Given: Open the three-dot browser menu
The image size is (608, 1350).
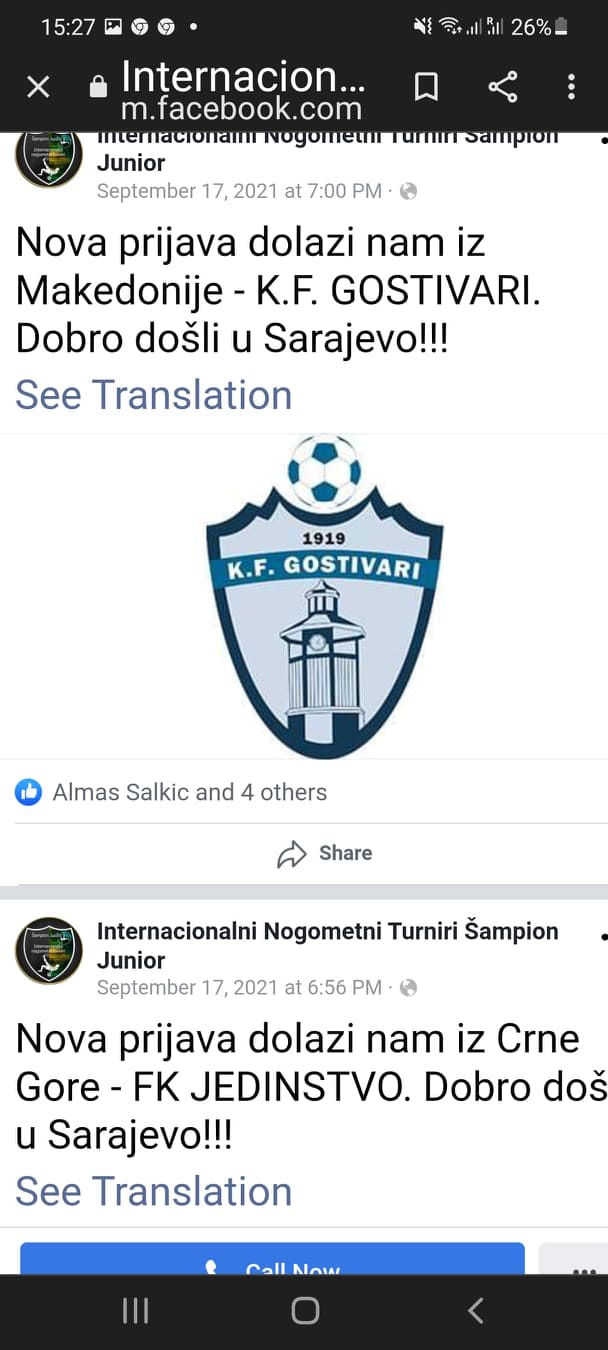Looking at the screenshot, I should pyautogui.click(x=571, y=87).
